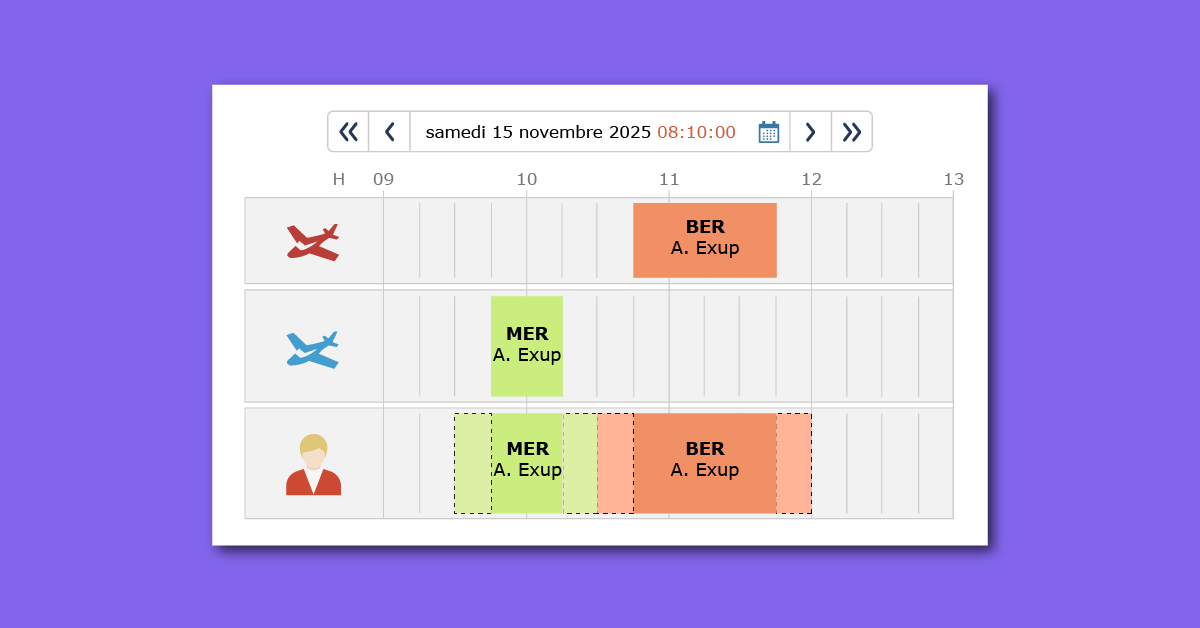This screenshot has height=628, width=1200.
Task: Select the red airplane resource icon
Action: point(313,242)
